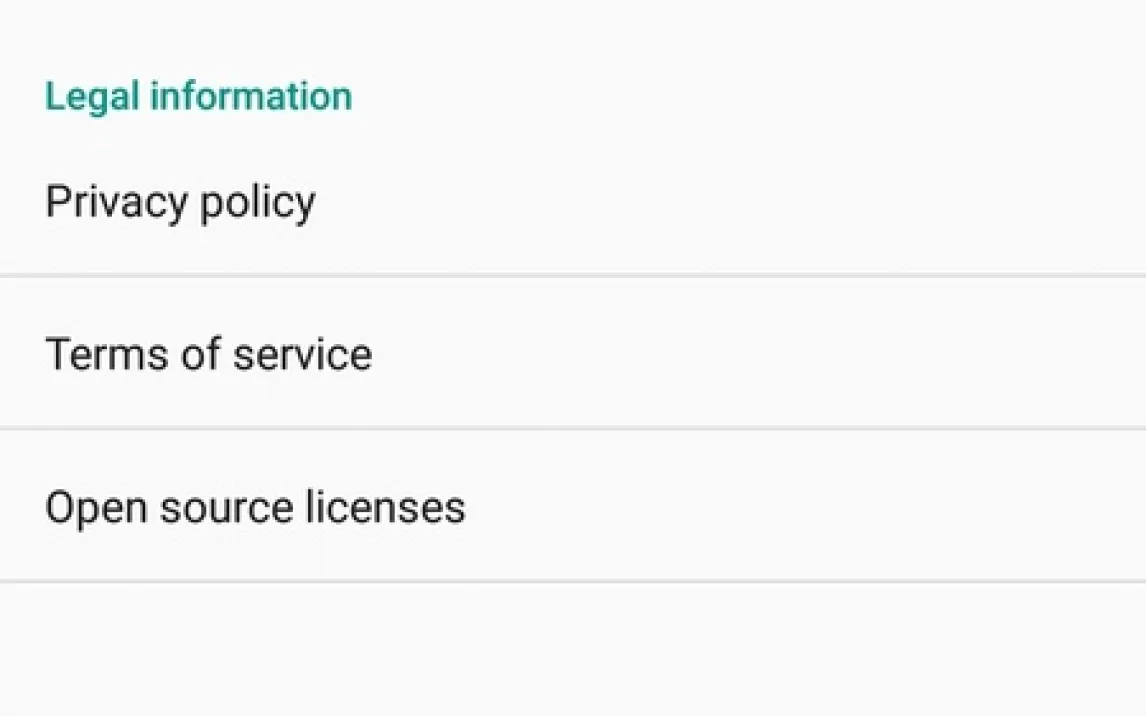The height and width of the screenshot is (716, 1146).
Task: Open the Open source licenses entry
Action: (x=255, y=507)
